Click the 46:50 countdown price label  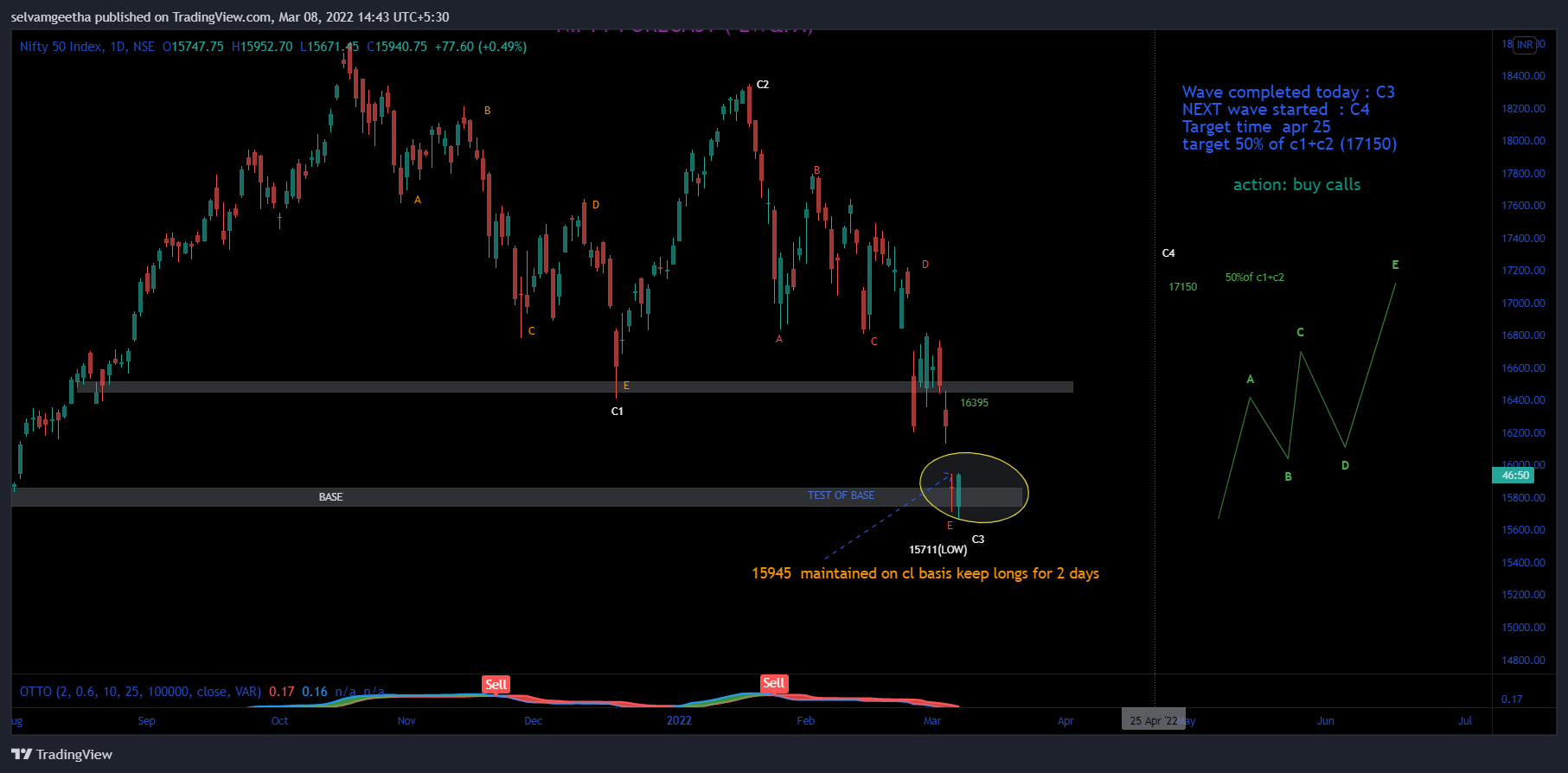pos(1515,475)
